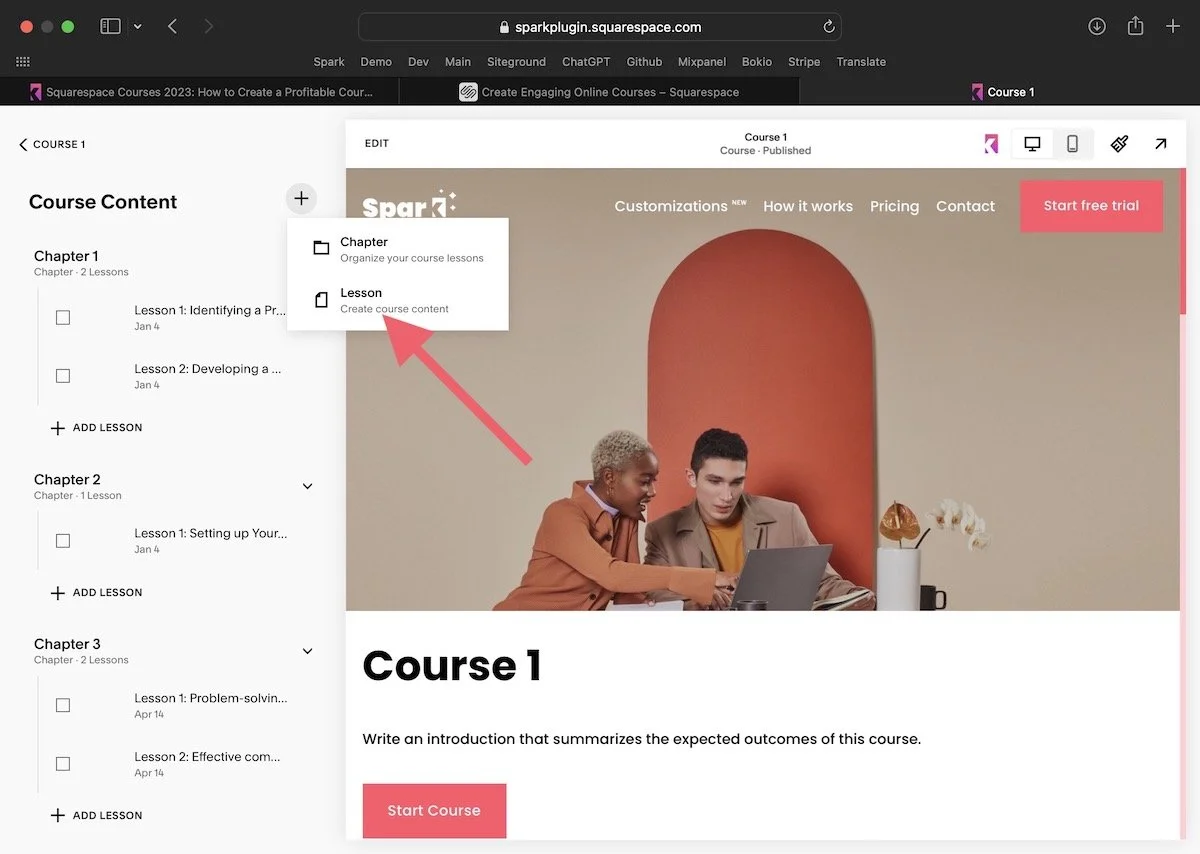Click the plus icon next to Course Content
The width and height of the screenshot is (1200, 854).
point(301,199)
